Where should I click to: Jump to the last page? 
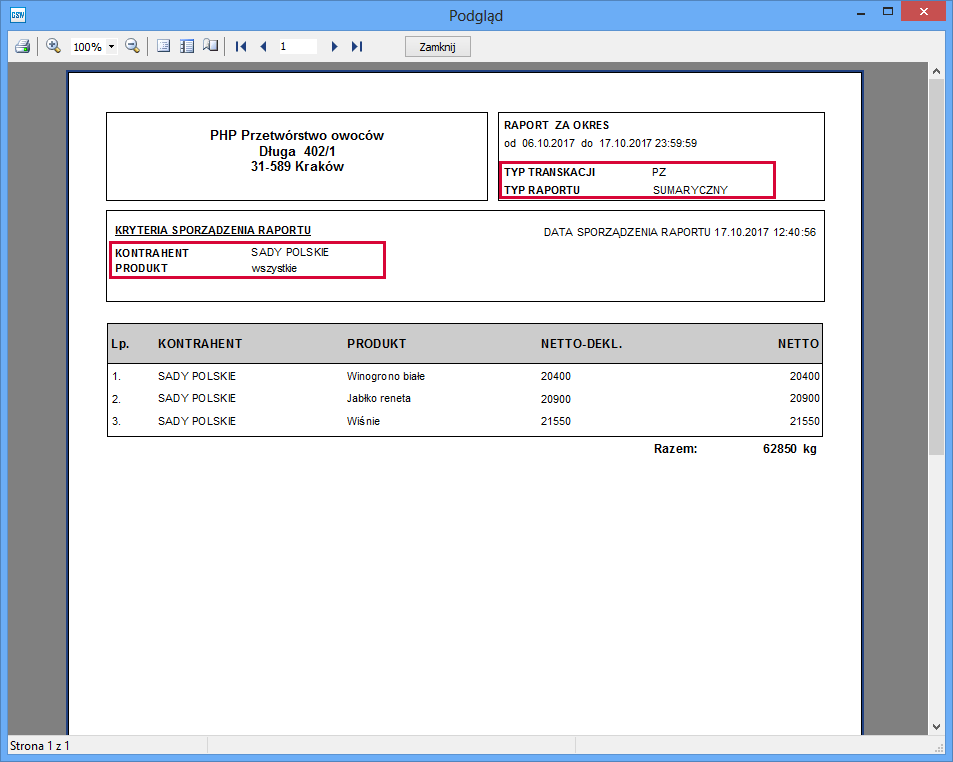coord(357,46)
